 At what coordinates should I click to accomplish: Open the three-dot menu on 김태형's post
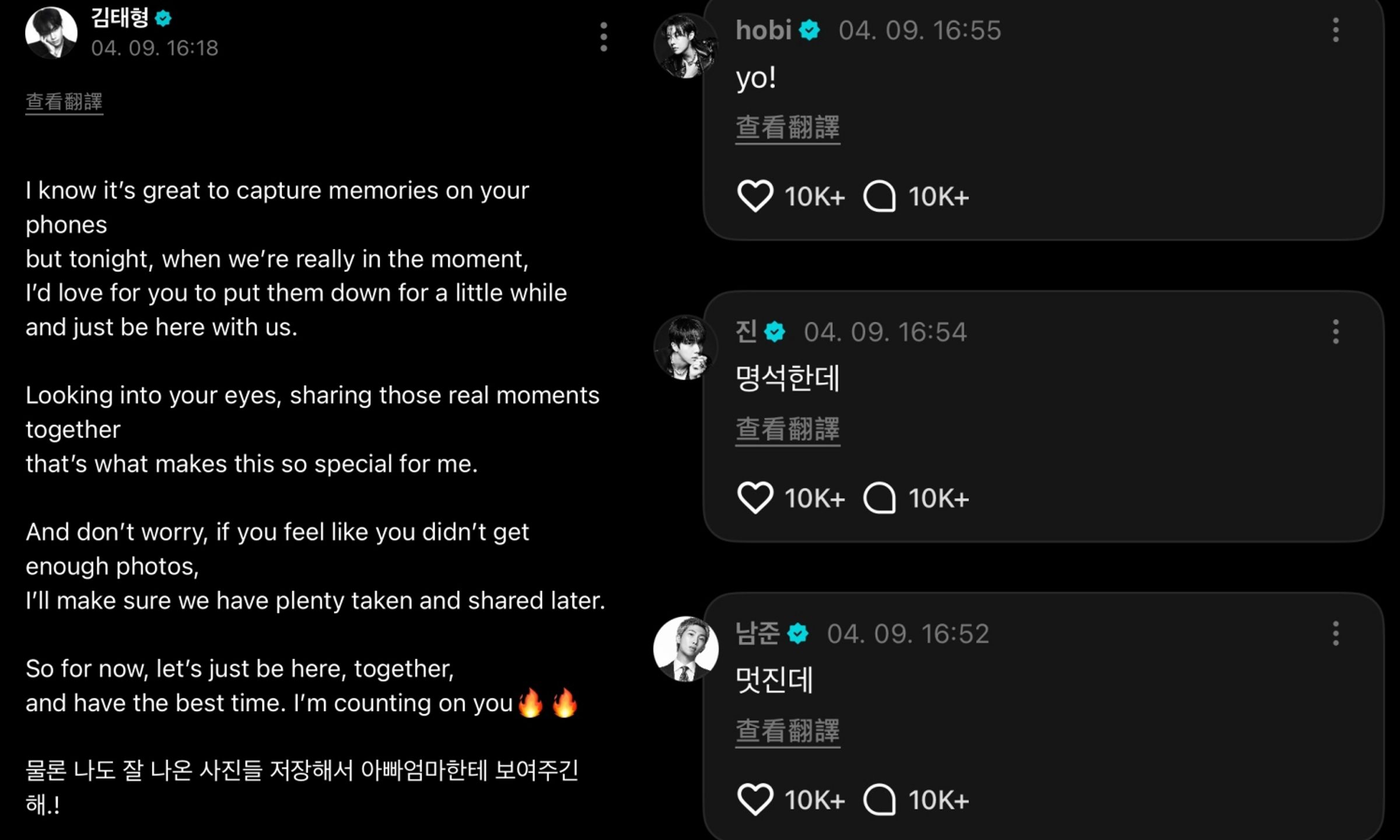[x=604, y=37]
